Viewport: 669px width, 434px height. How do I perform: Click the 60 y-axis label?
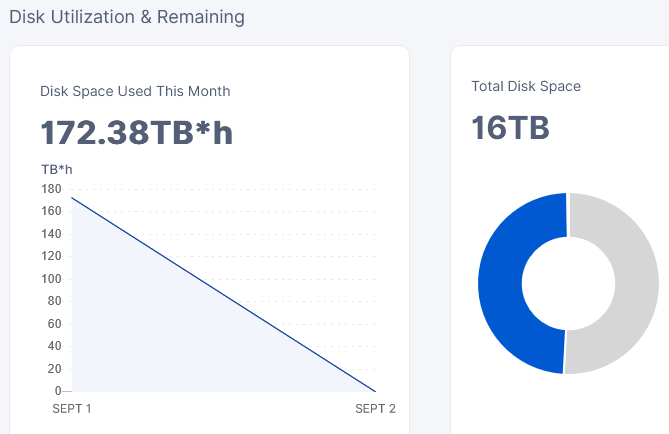(54, 324)
